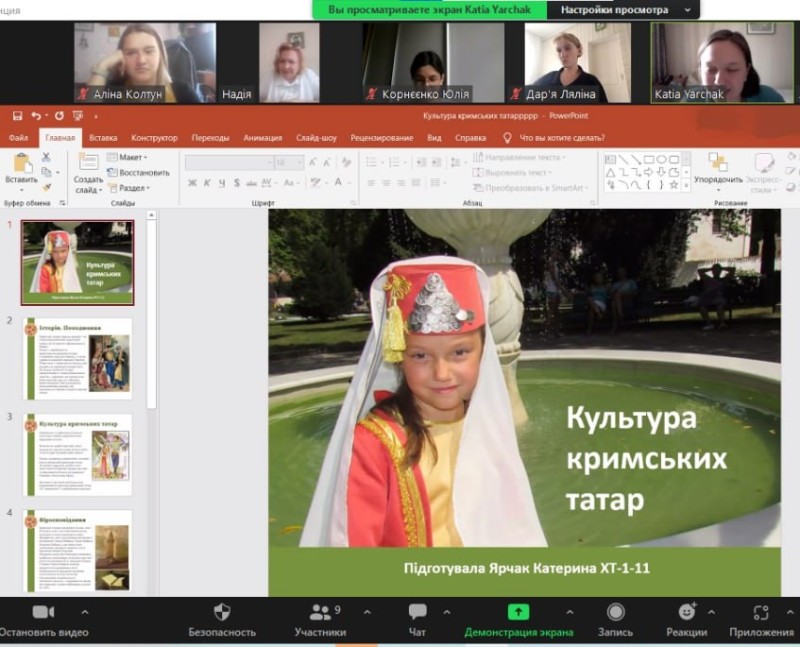Open the Security shield icon
This screenshot has width=800, height=647.
point(222,612)
